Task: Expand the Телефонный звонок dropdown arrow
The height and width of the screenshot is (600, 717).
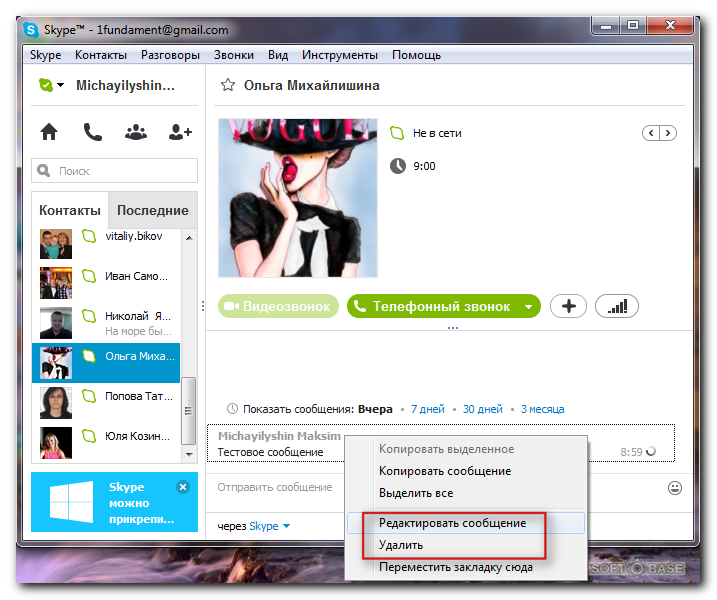Action: point(528,307)
